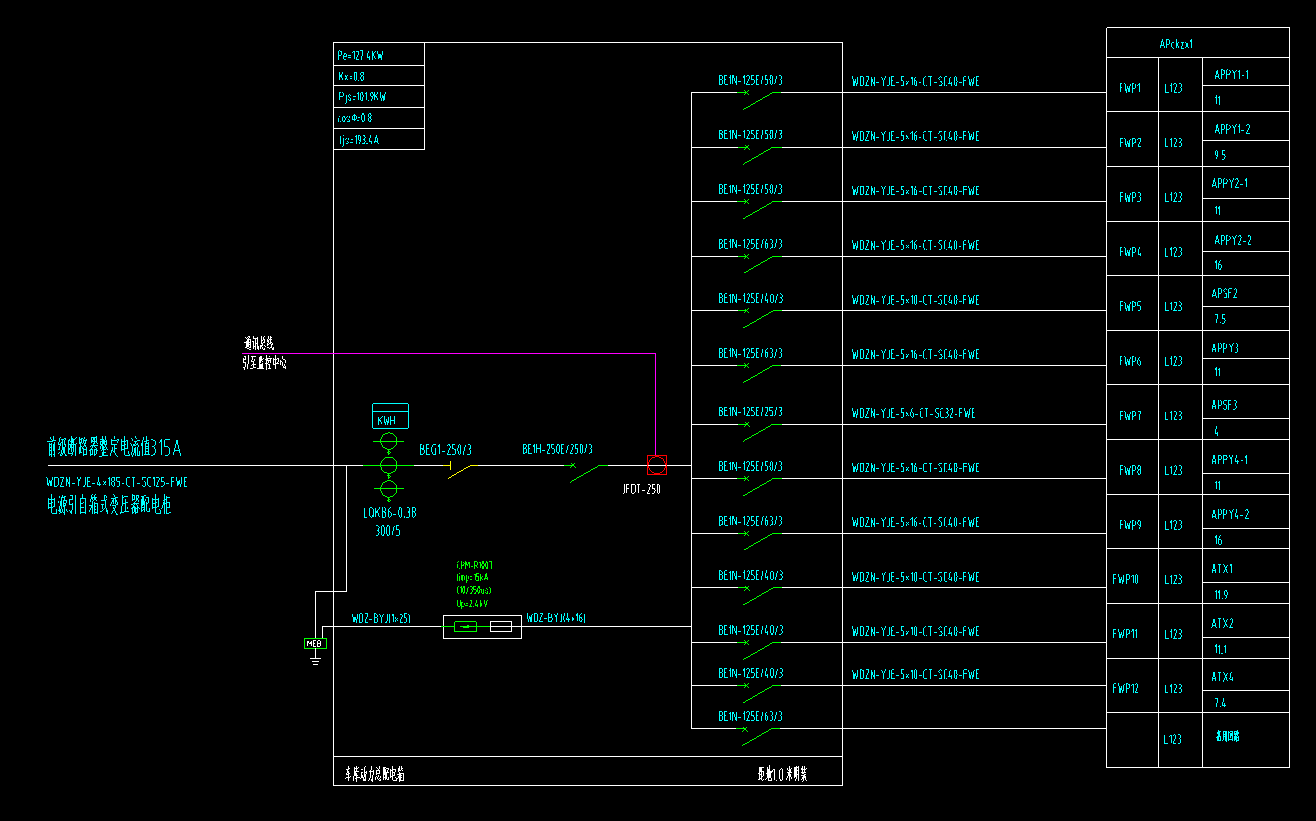Screen dimensions: 1316x821
Task: Select the '前级断路器整定电流值315A' heading text
Action: click(114, 447)
